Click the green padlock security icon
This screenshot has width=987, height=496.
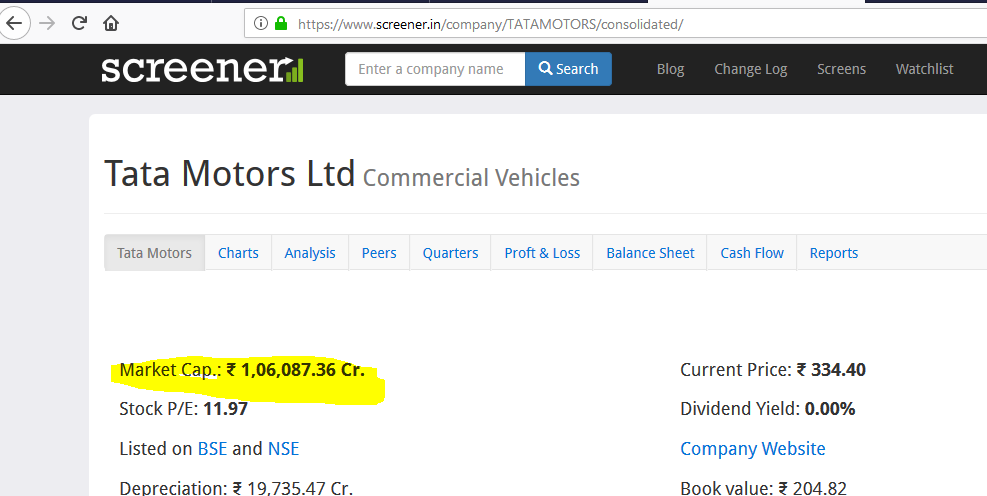281,24
